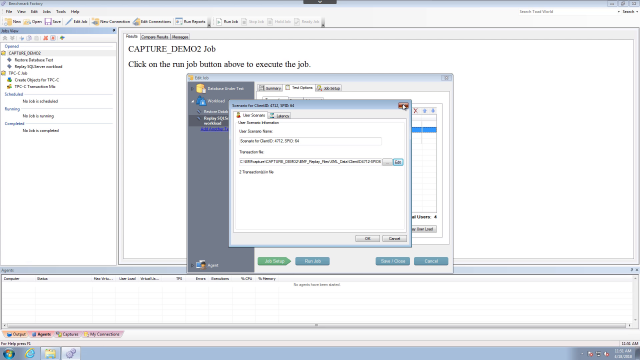Click the blue move-up arrow in Edit Job
This screenshot has width=640, height=360.
424,111
